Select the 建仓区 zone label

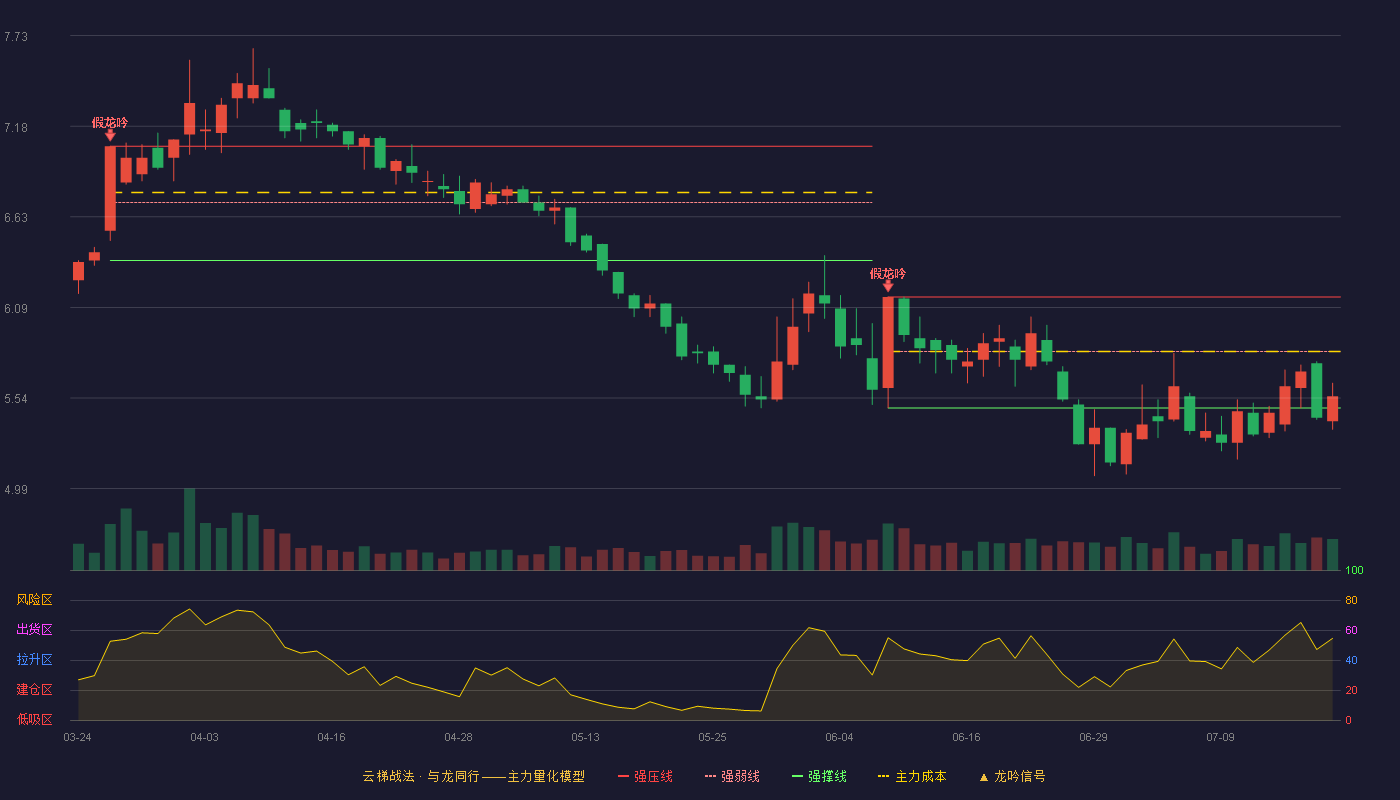[34, 690]
